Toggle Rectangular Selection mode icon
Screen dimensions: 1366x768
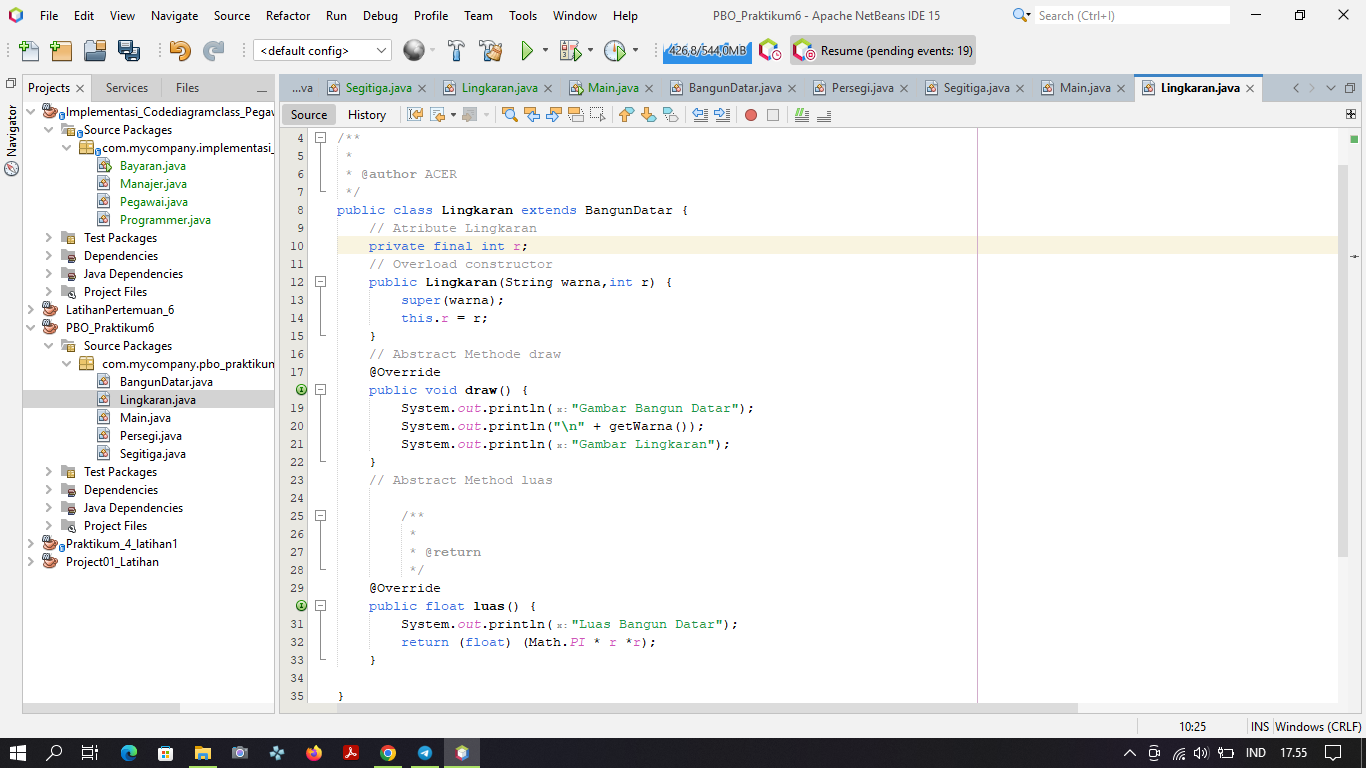pyautogui.click(x=597, y=115)
